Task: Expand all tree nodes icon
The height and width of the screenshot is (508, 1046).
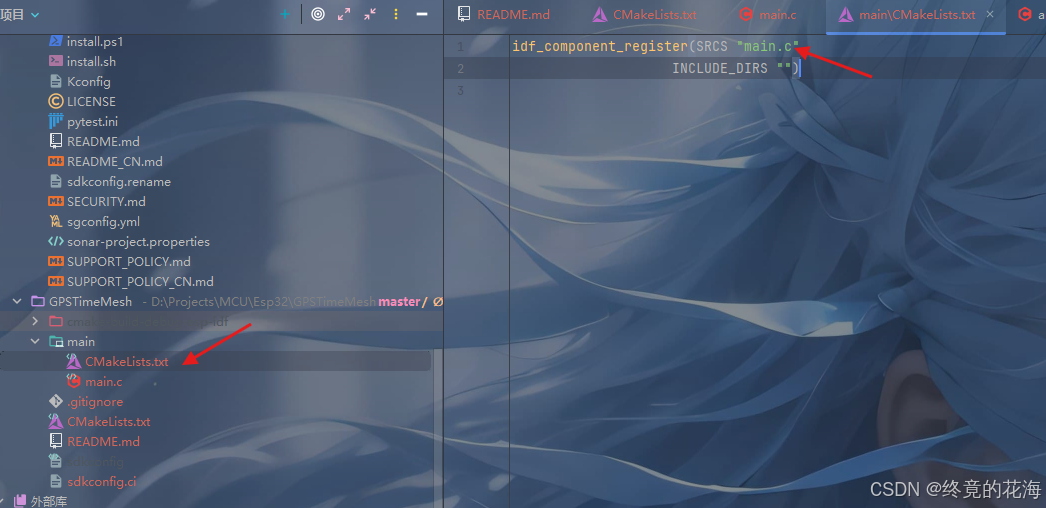Action: point(344,14)
